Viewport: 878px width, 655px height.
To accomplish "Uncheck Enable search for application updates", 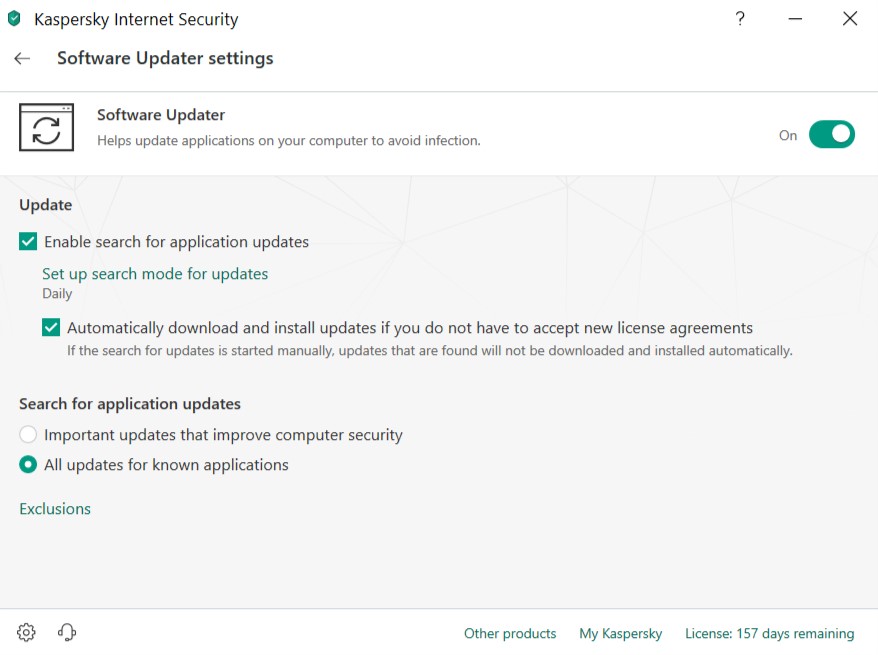I will pos(28,241).
